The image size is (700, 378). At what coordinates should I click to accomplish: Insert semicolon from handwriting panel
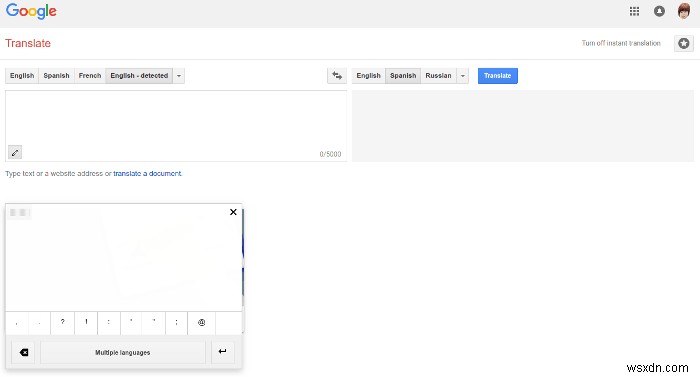(x=176, y=323)
